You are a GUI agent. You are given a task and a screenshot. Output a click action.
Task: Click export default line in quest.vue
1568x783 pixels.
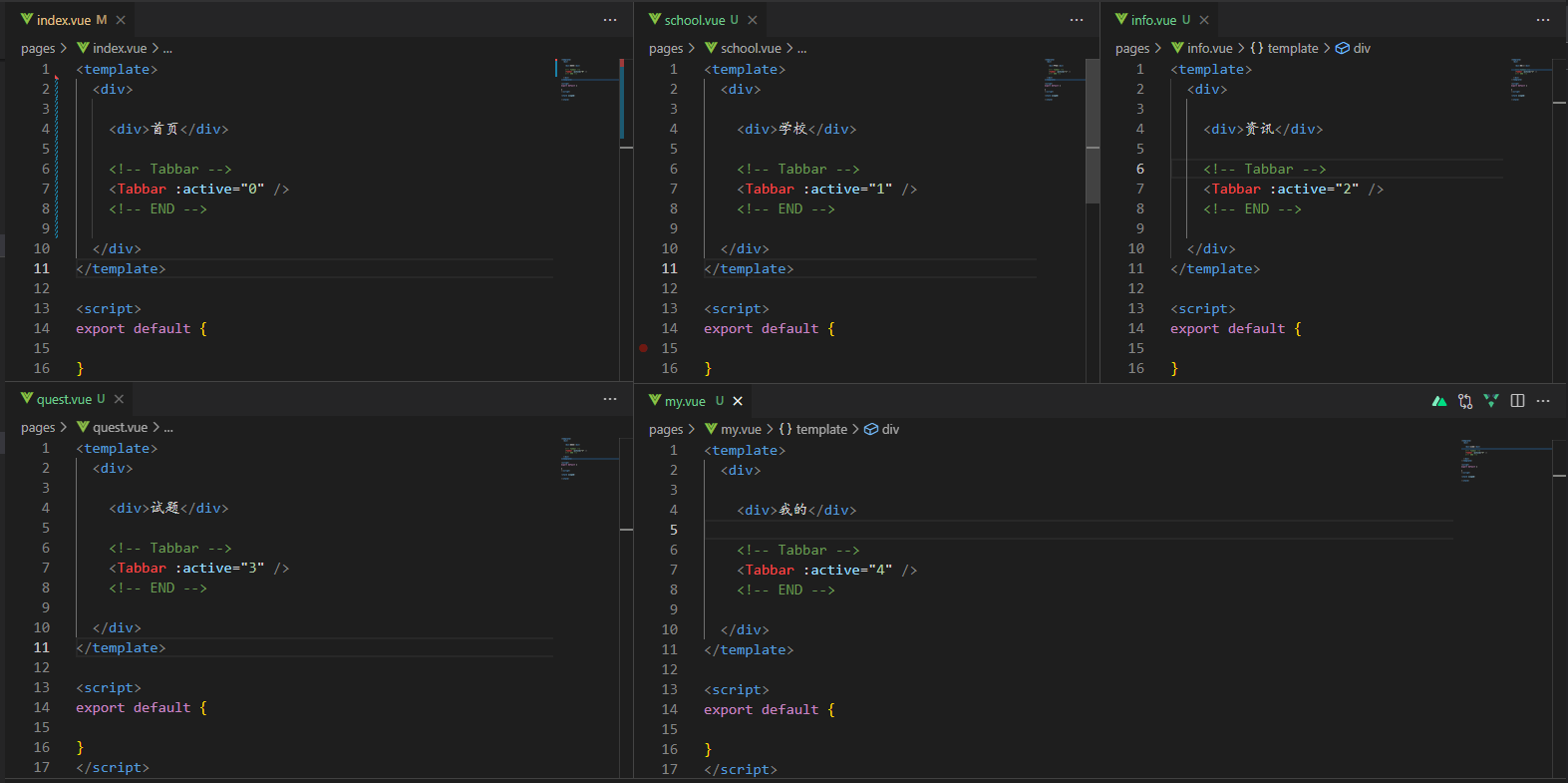click(142, 707)
